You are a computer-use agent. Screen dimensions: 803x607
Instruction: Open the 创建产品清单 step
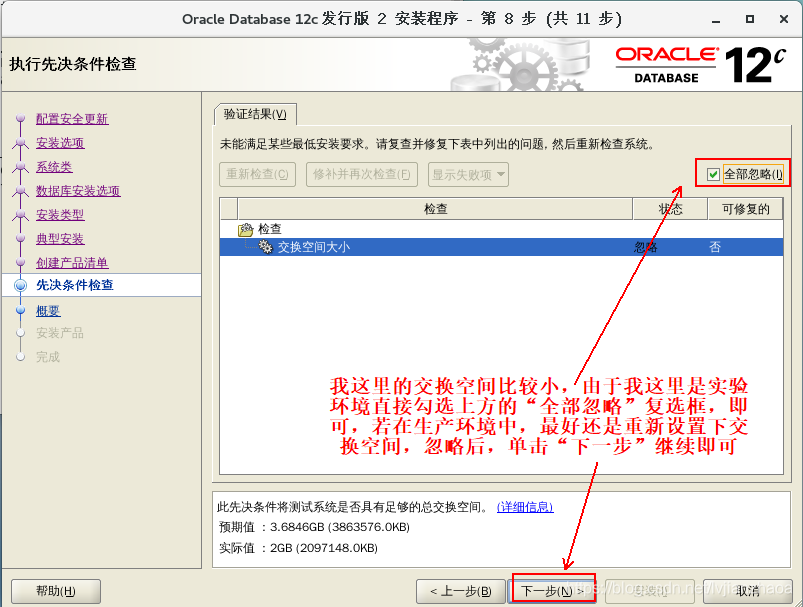(72, 263)
